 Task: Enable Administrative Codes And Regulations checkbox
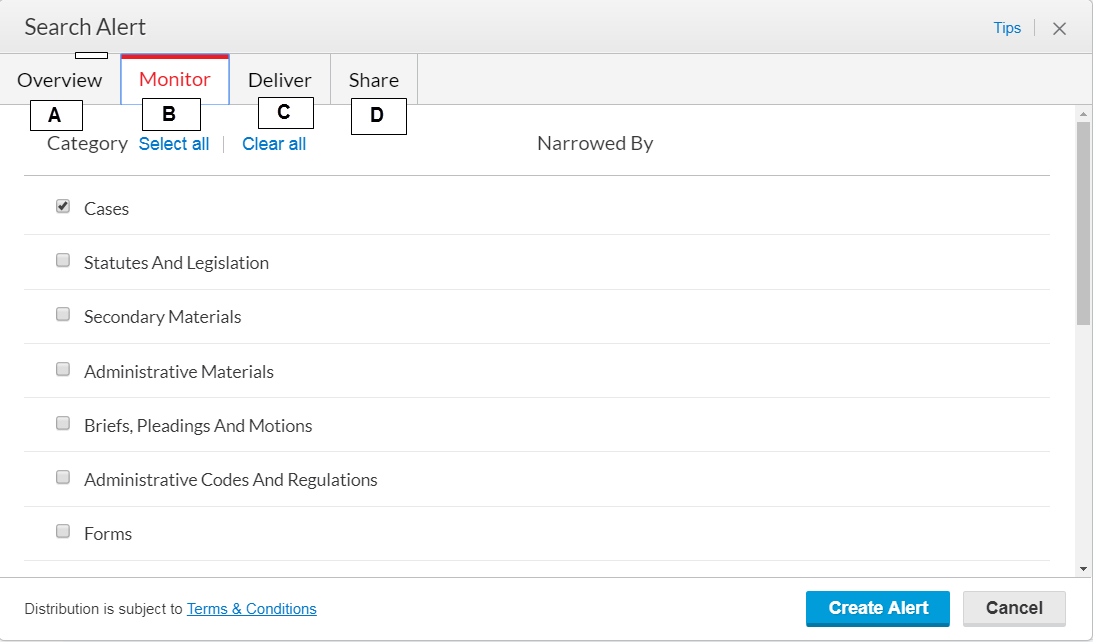[63, 478]
